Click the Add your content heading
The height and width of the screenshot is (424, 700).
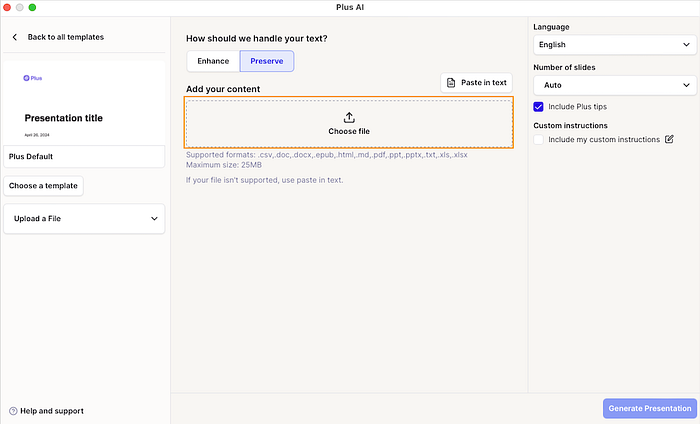point(223,89)
